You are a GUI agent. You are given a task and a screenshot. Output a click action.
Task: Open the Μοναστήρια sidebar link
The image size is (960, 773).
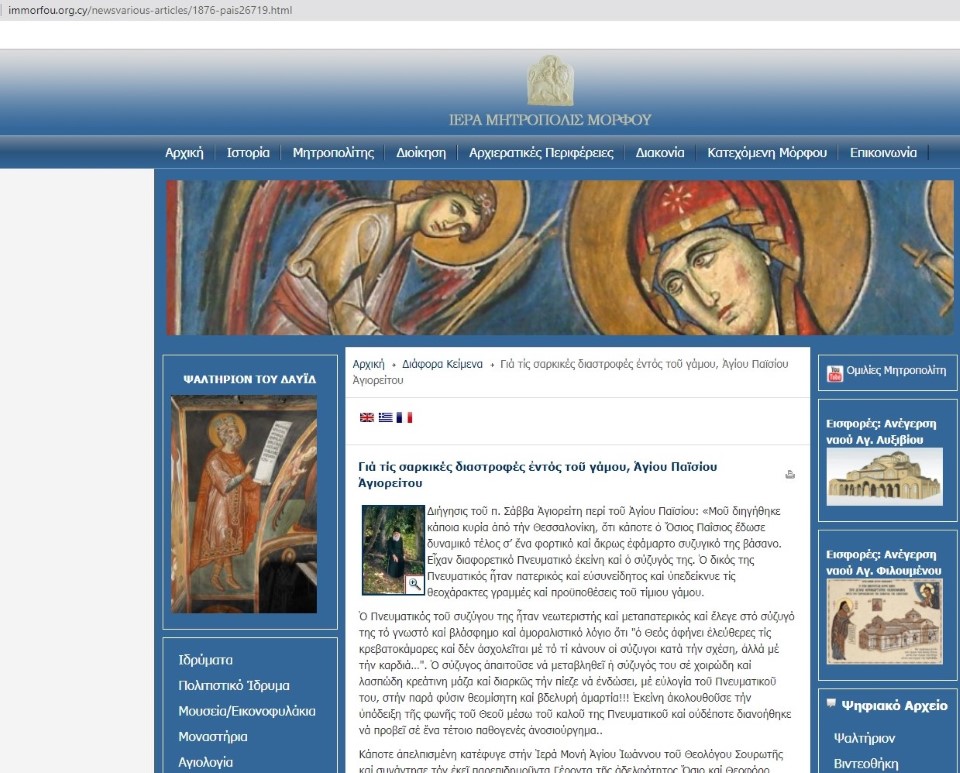tap(213, 736)
